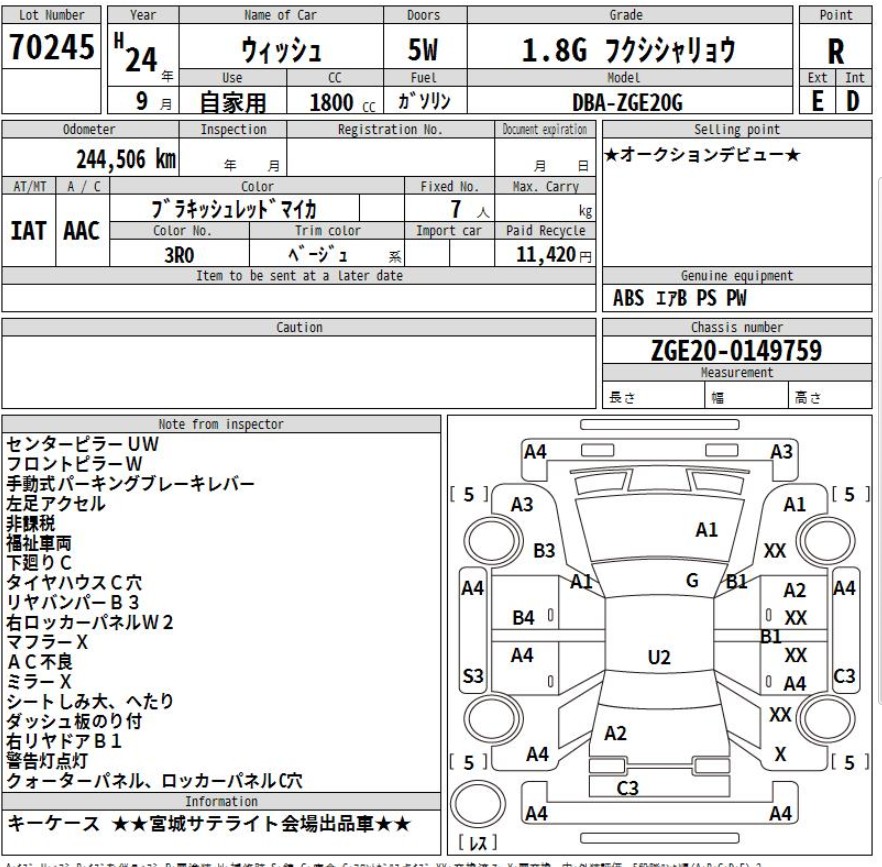Click the interior grade D
Image resolution: width=882 pixels, height=867 pixels.
(x=855, y=99)
